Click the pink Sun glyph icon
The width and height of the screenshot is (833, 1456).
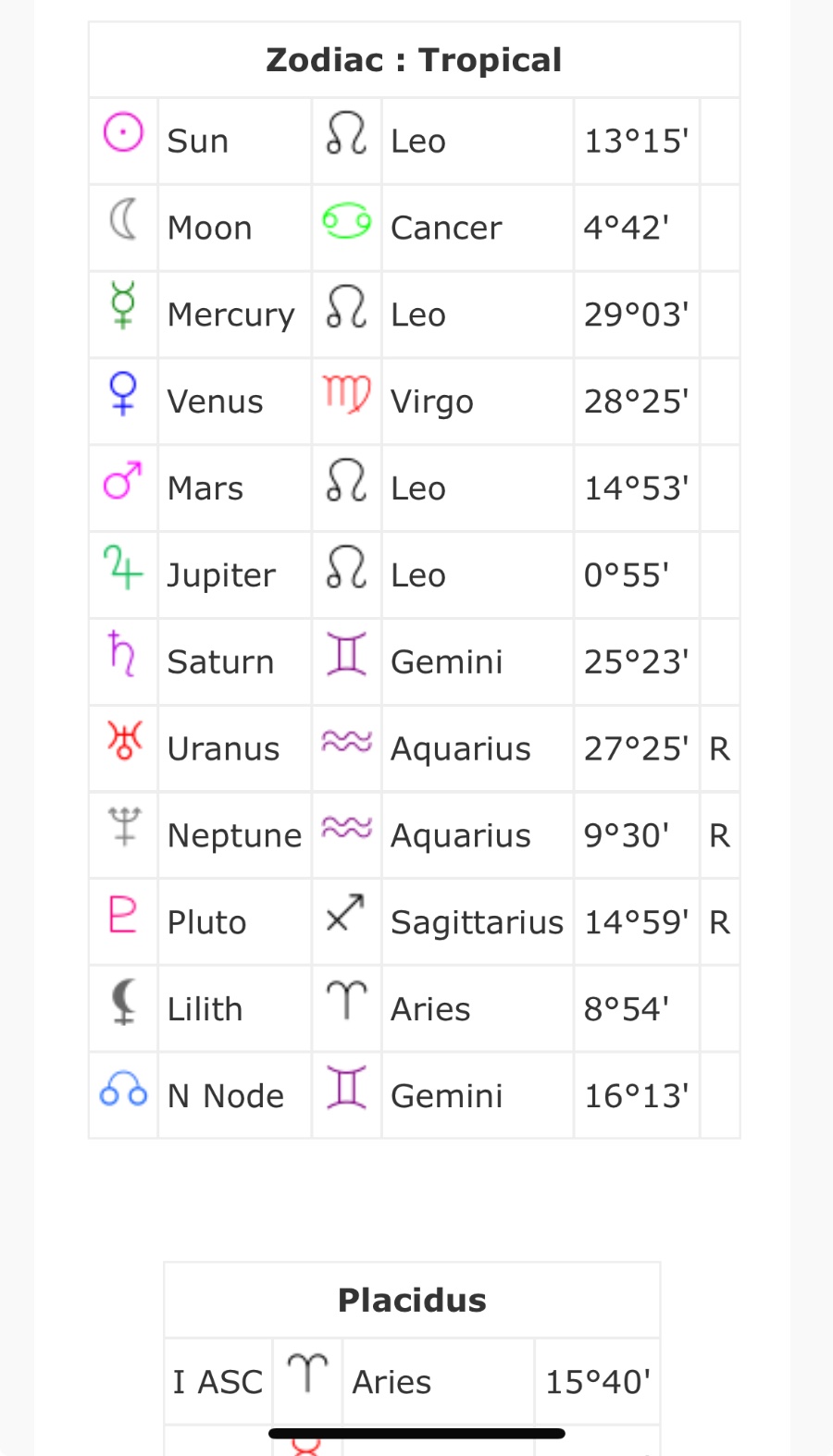[x=123, y=132]
